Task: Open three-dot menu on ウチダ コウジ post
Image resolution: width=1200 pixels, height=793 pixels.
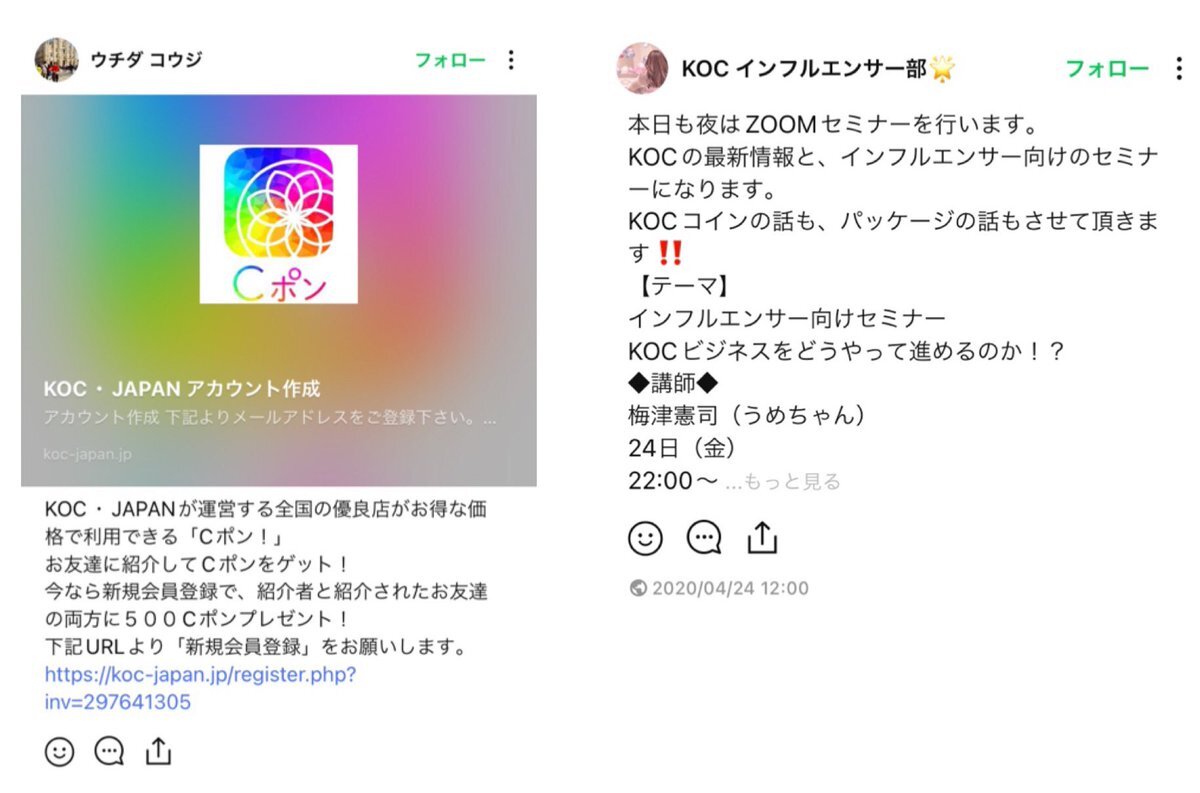Action: pyautogui.click(x=511, y=60)
